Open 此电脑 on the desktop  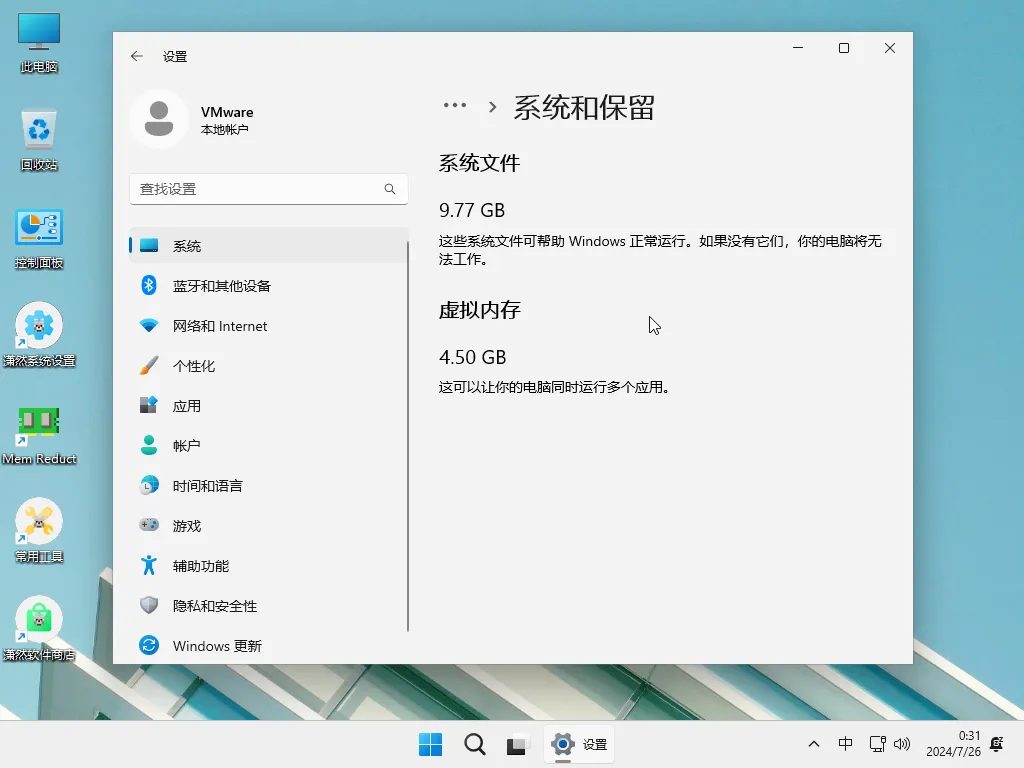38,40
